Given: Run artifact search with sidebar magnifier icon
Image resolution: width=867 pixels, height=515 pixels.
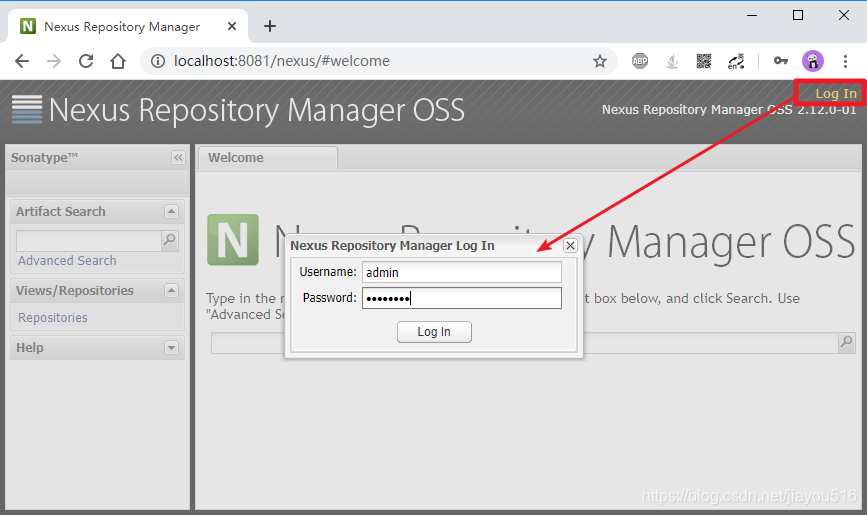Looking at the screenshot, I should (x=170, y=241).
